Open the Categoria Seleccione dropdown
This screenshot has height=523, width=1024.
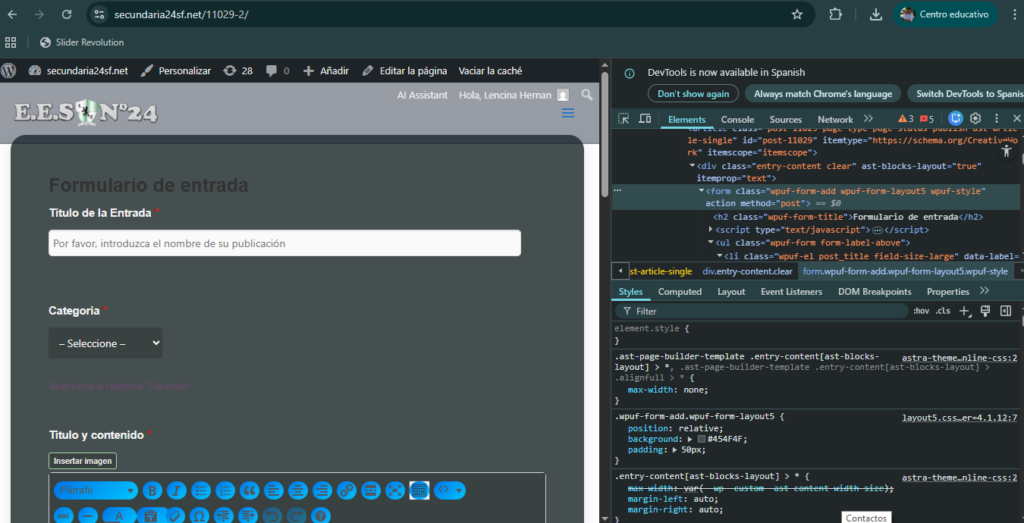pos(105,343)
